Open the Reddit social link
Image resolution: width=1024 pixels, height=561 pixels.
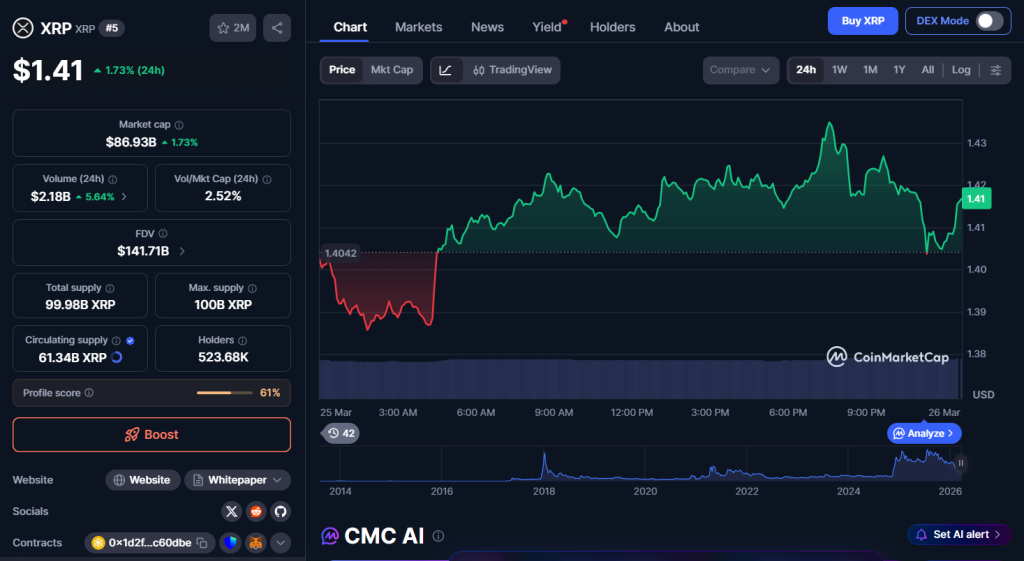256,511
